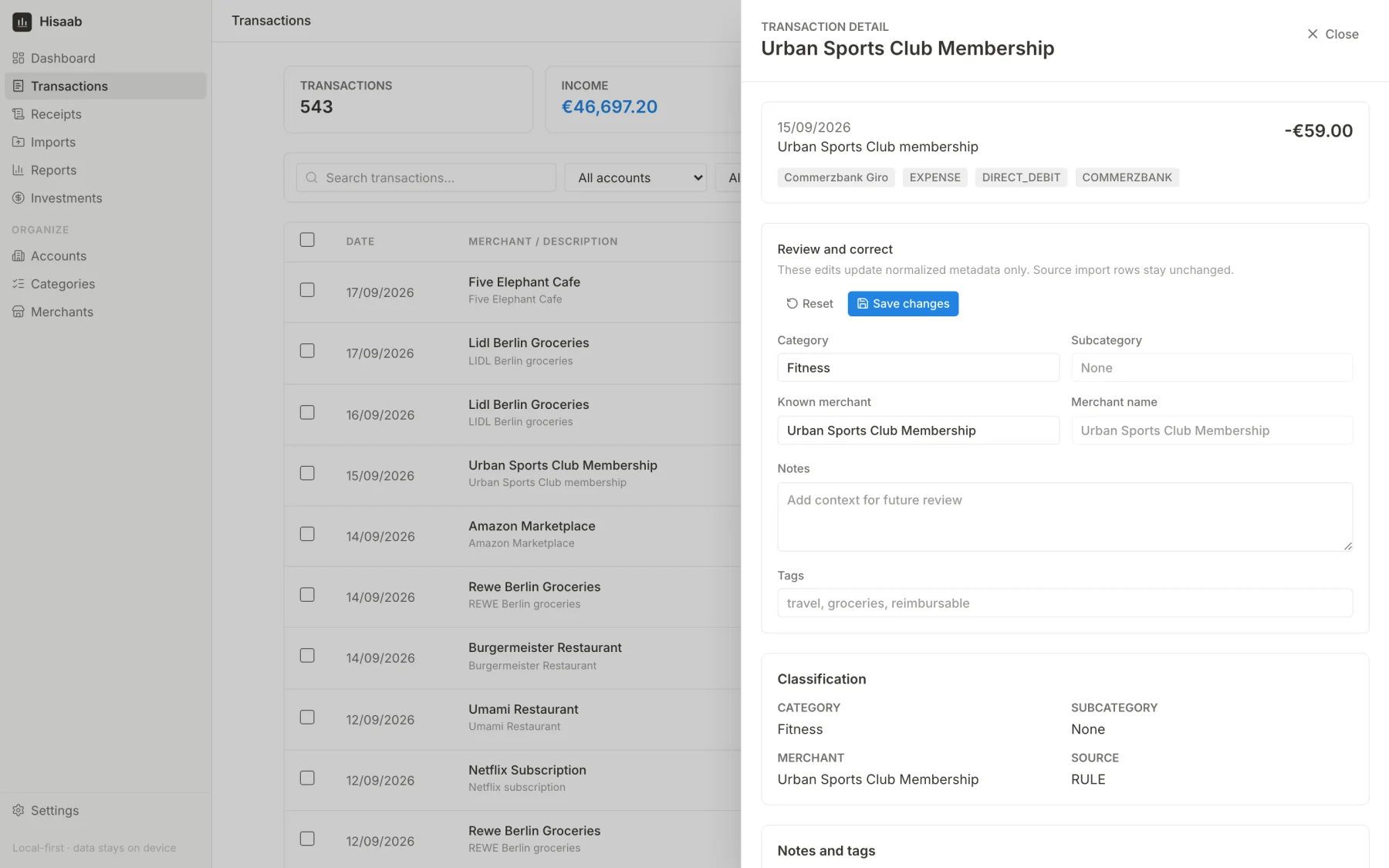Click the magnifier icon in search box
Image resolution: width=1389 pixels, height=868 pixels.
[x=312, y=177]
